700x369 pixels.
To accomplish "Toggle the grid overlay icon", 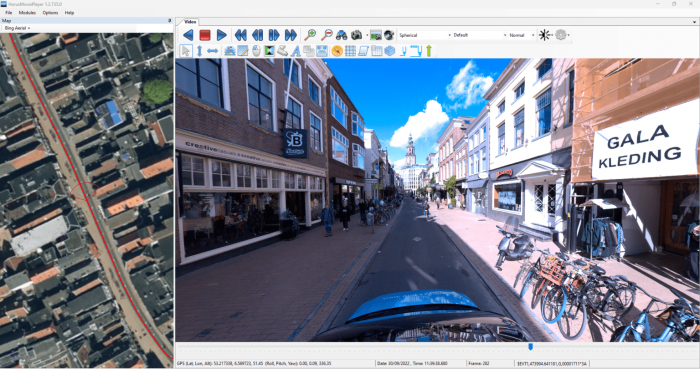I will coord(350,51).
